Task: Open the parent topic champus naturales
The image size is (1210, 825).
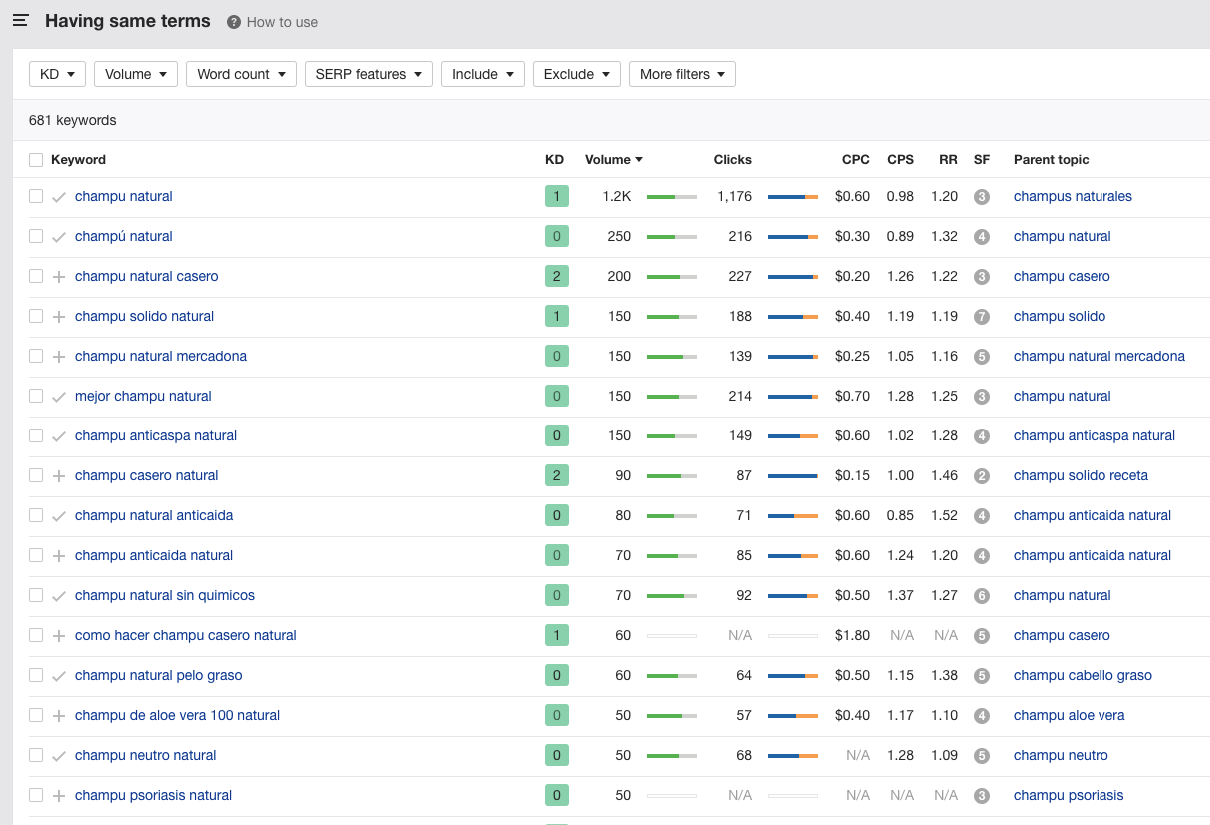Action: [x=1072, y=196]
